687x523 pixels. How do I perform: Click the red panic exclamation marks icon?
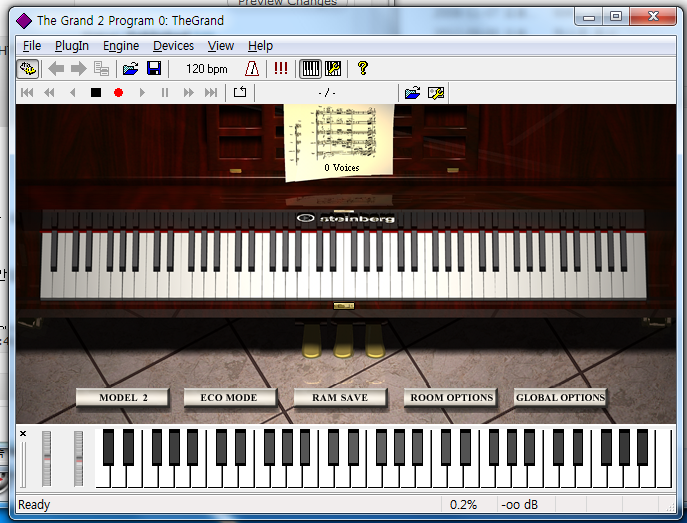click(280, 68)
